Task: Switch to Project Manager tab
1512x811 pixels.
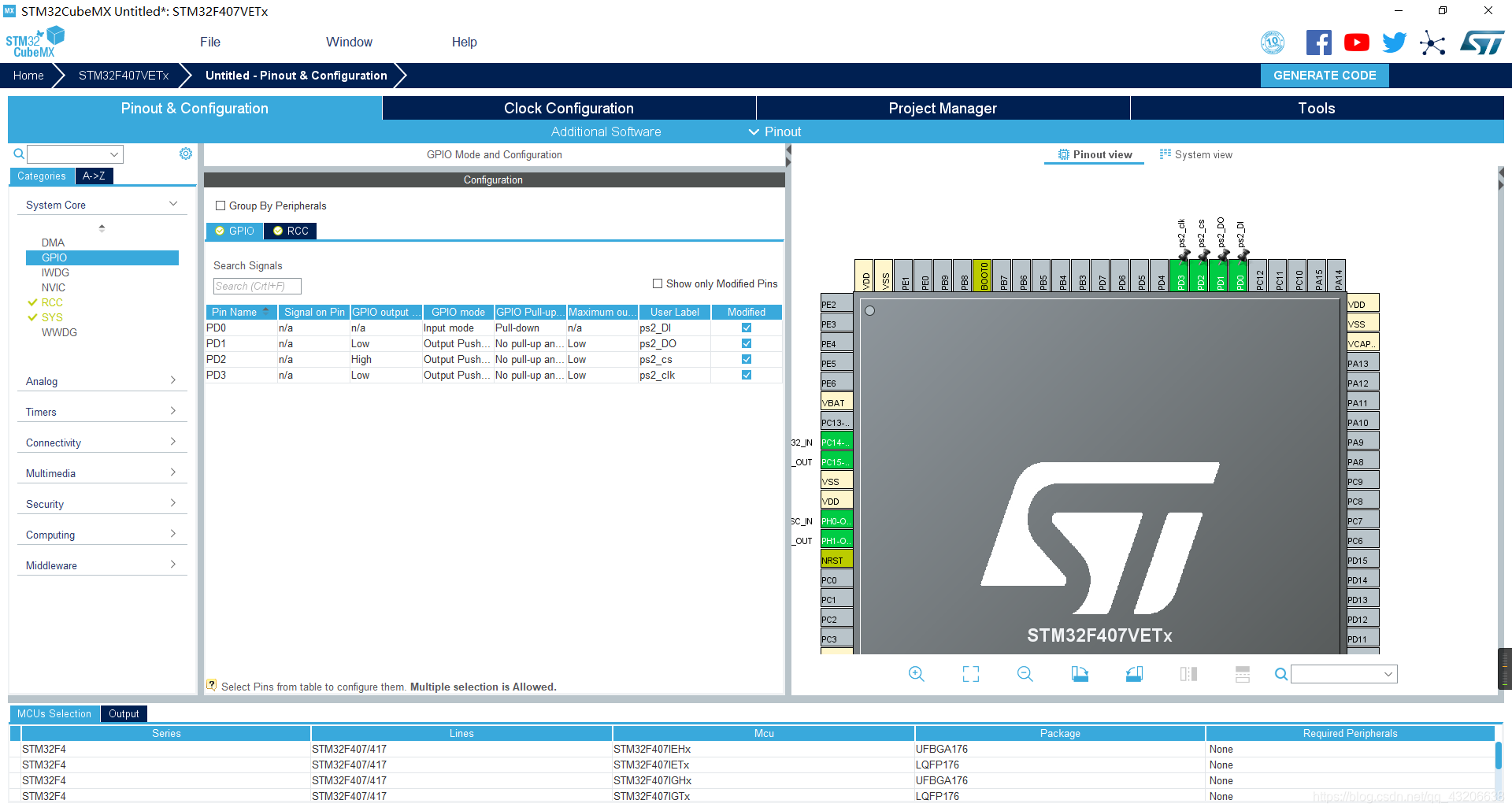Action: pyautogui.click(x=943, y=108)
